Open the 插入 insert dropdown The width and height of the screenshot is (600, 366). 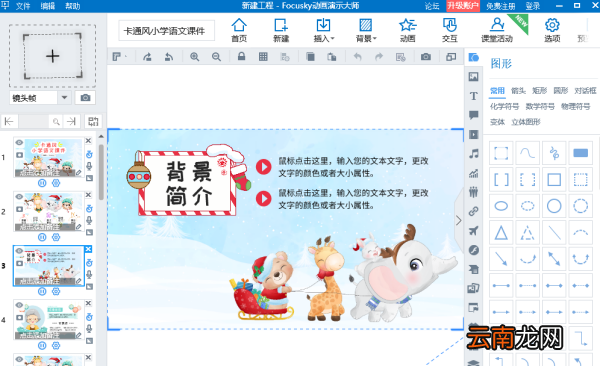[324, 30]
